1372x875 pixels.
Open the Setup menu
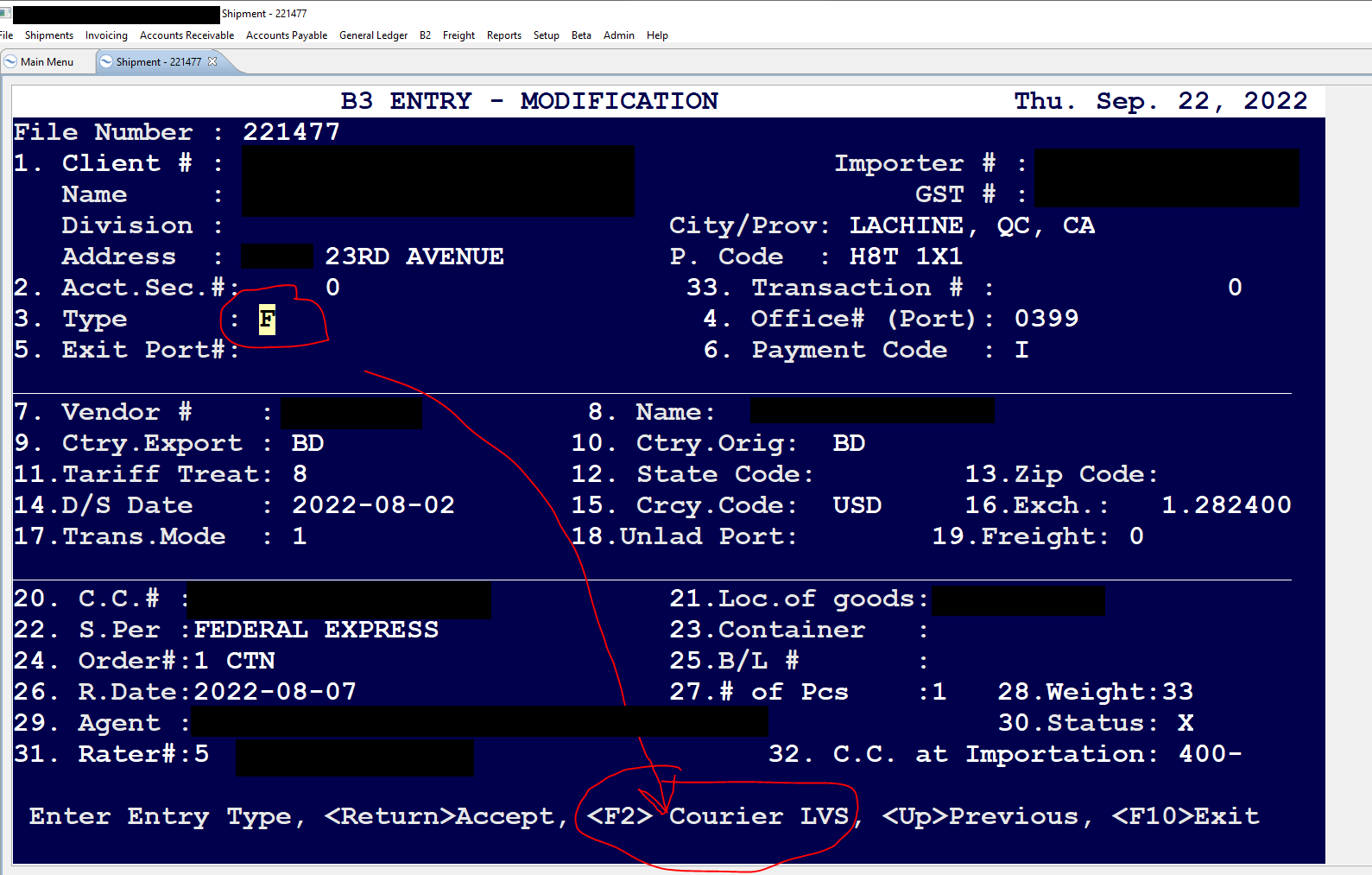pos(547,35)
